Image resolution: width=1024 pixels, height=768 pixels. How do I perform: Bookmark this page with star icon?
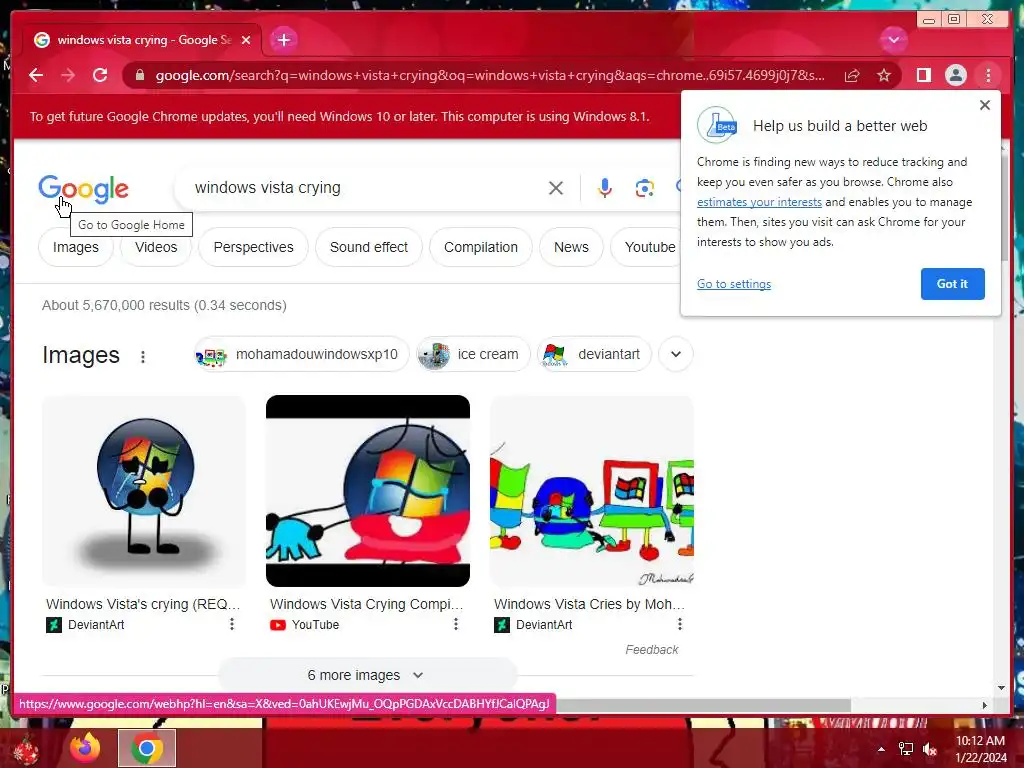click(x=884, y=76)
